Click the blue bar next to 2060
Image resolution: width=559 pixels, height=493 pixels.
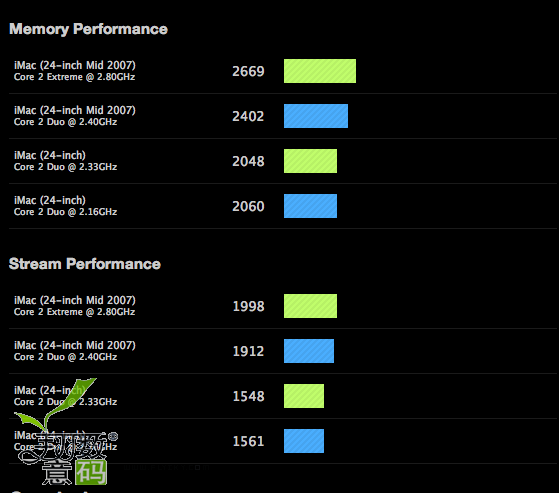(310, 206)
